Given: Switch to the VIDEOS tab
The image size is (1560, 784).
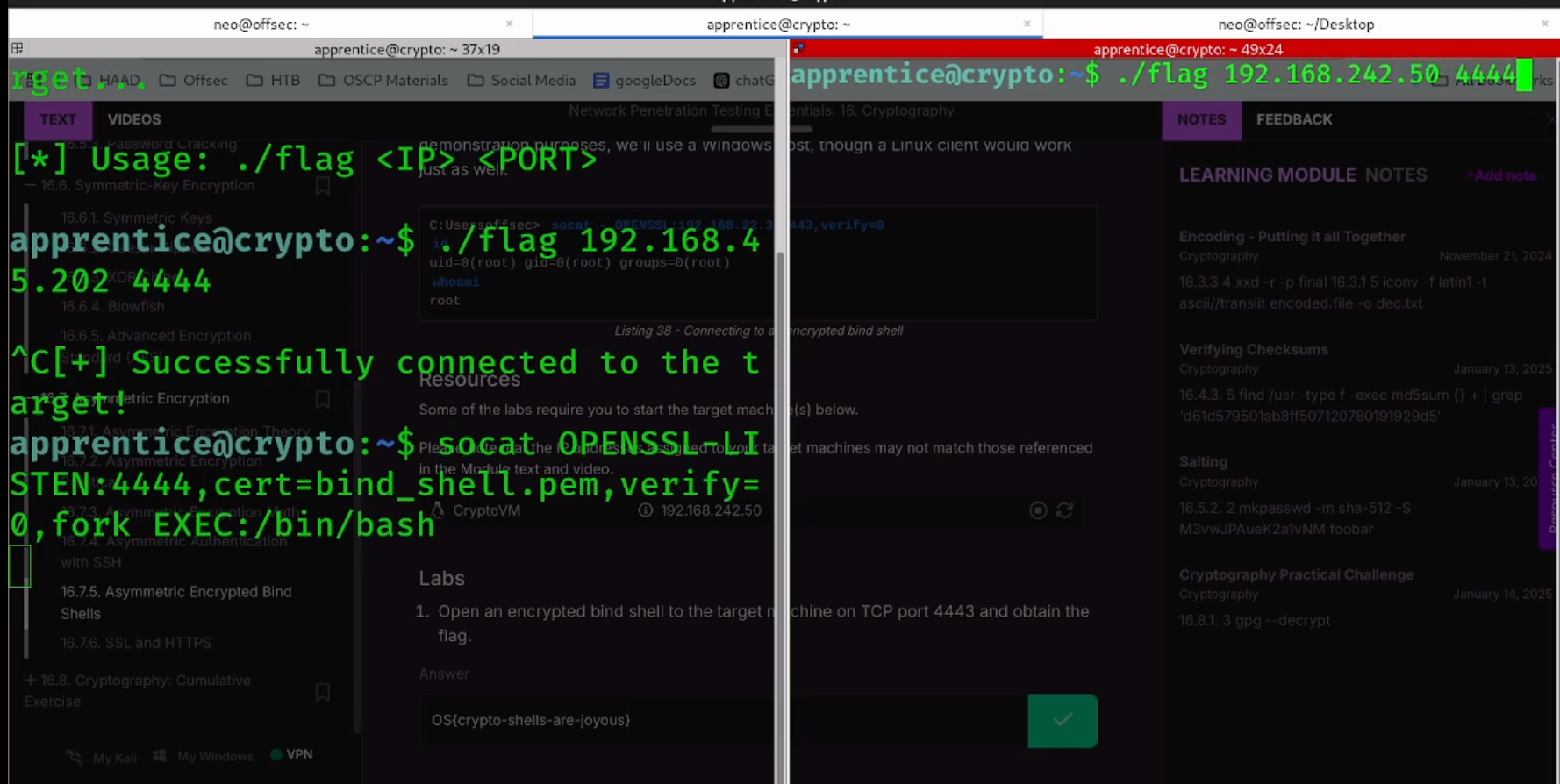Looking at the screenshot, I should [x=134, y=119].
